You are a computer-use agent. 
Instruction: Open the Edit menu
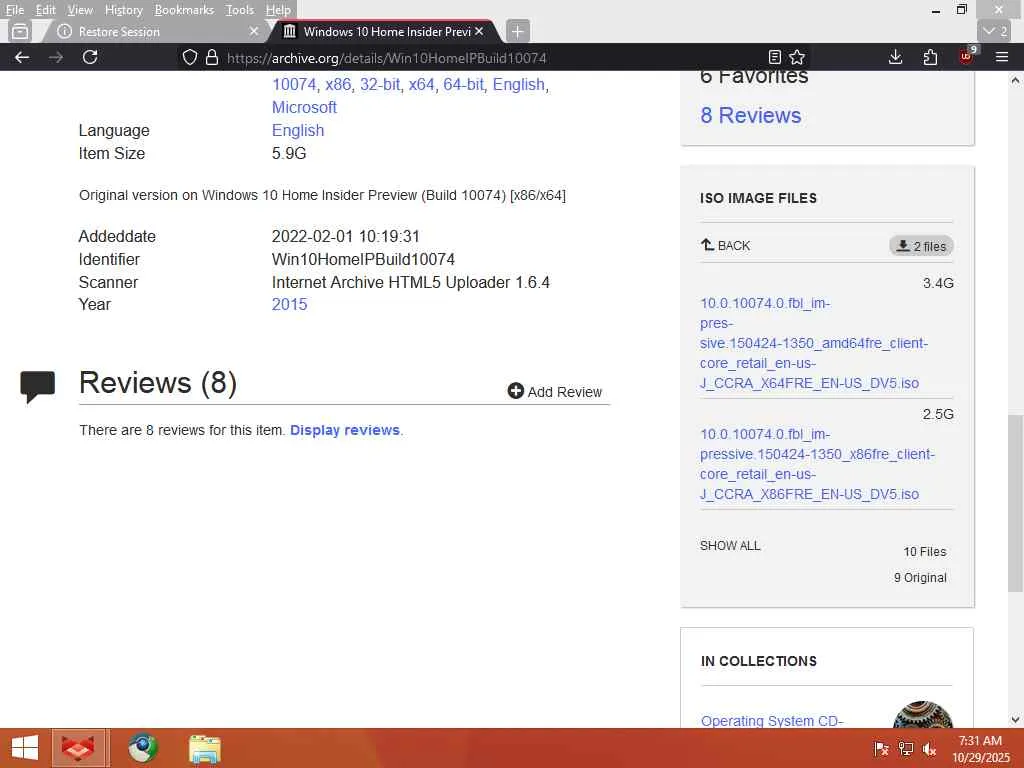(46, 10)
